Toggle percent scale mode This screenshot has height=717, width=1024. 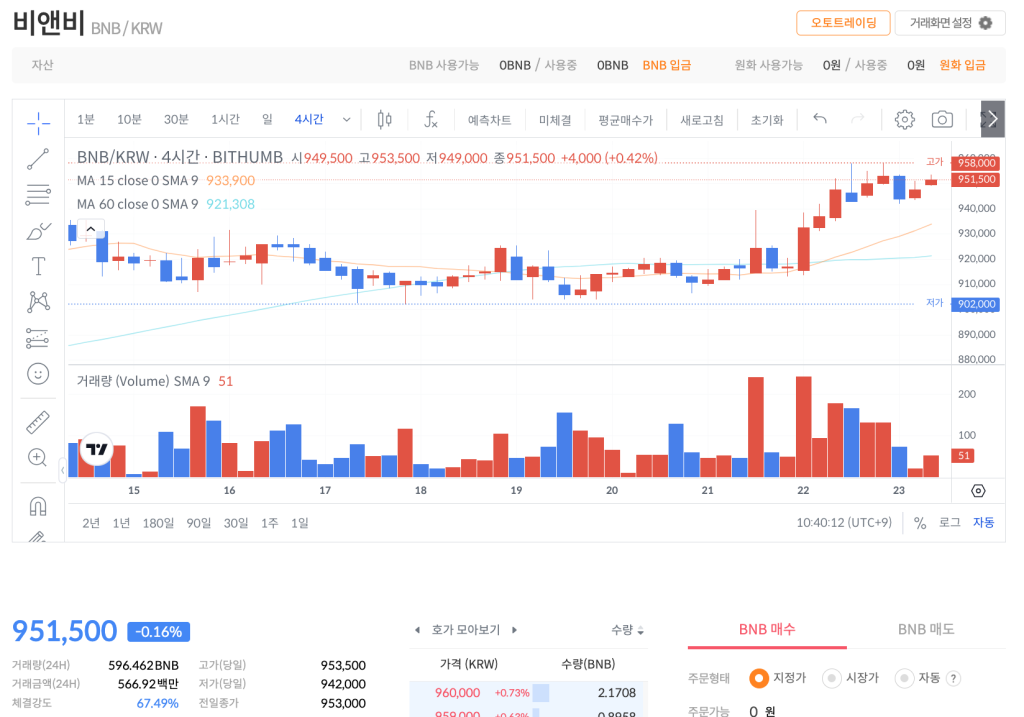920,523
